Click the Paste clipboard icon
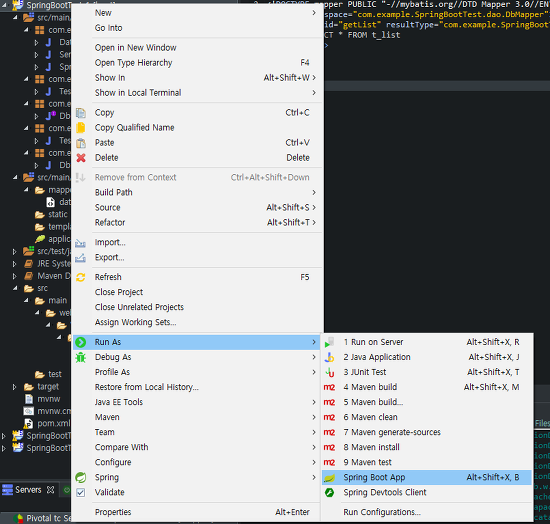The height and width of the screenshot is (524, 550). (x=81, y=143)
